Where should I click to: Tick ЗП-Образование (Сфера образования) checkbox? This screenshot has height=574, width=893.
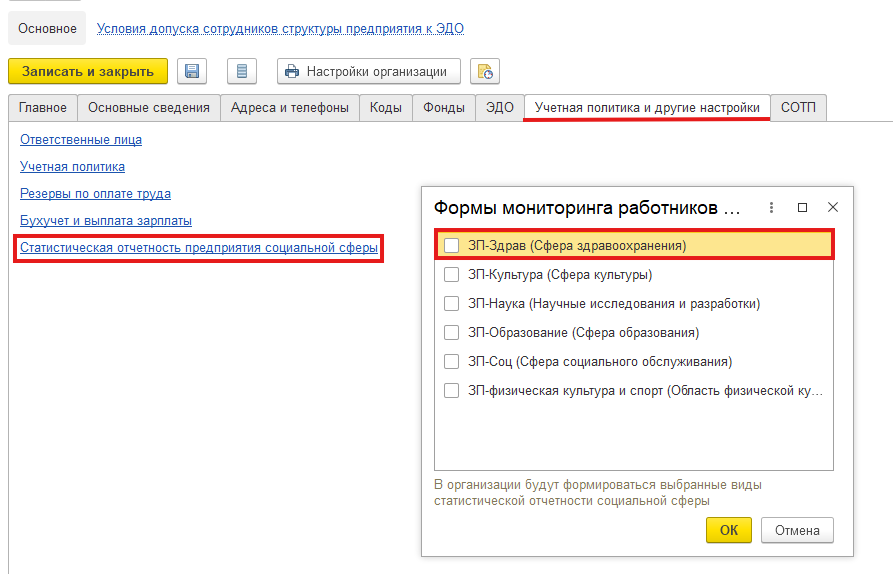click(x=451, y=333)
